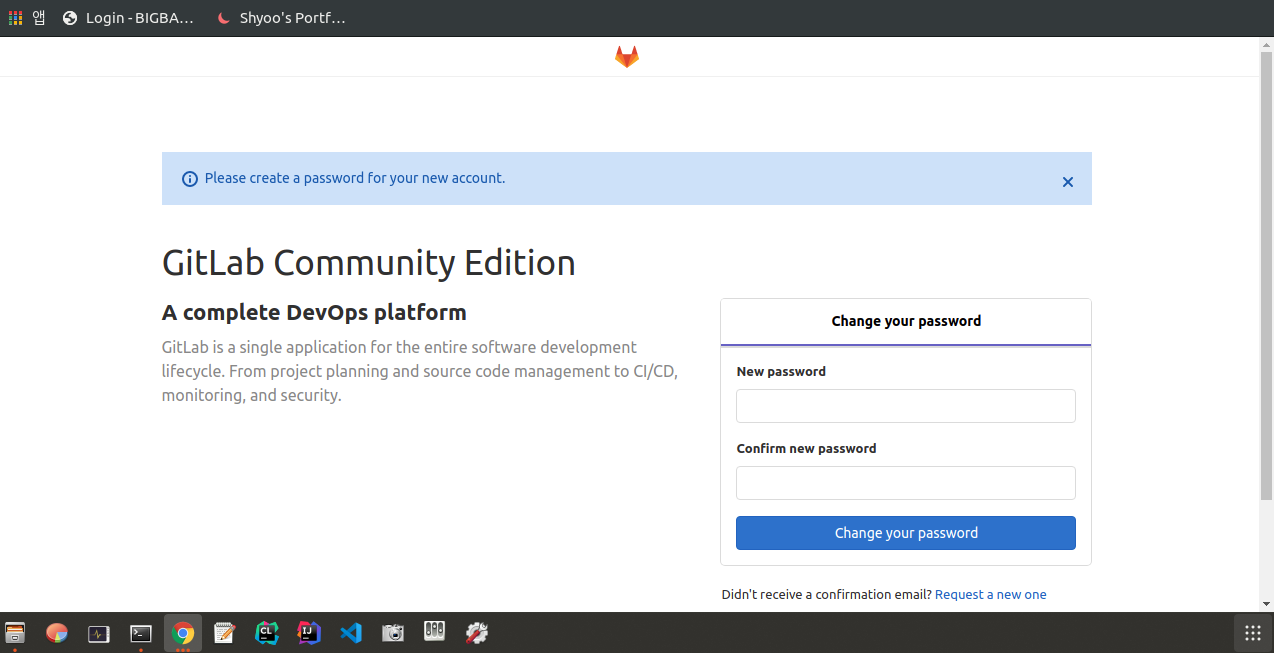The width and height of the screenshot is (1274, 653).
Task: Launch the disk usage pie chart app
Action: pos(57,632)
